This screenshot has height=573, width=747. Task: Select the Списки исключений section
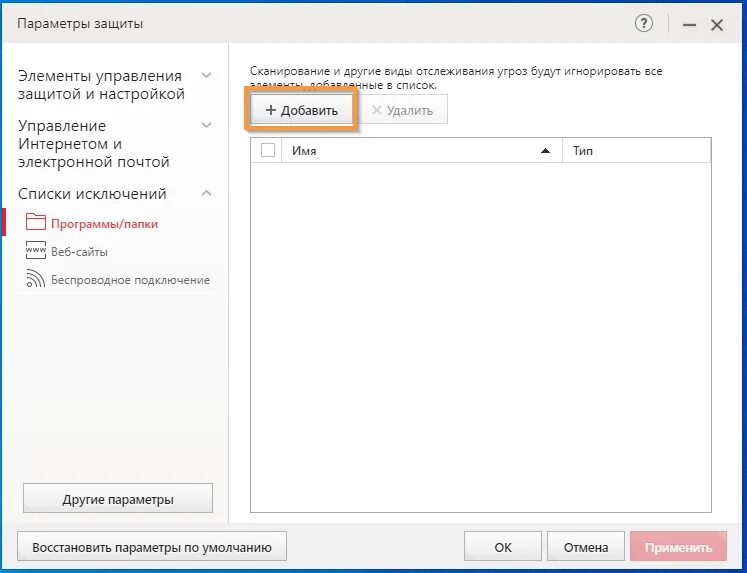(x=92, y=194)
